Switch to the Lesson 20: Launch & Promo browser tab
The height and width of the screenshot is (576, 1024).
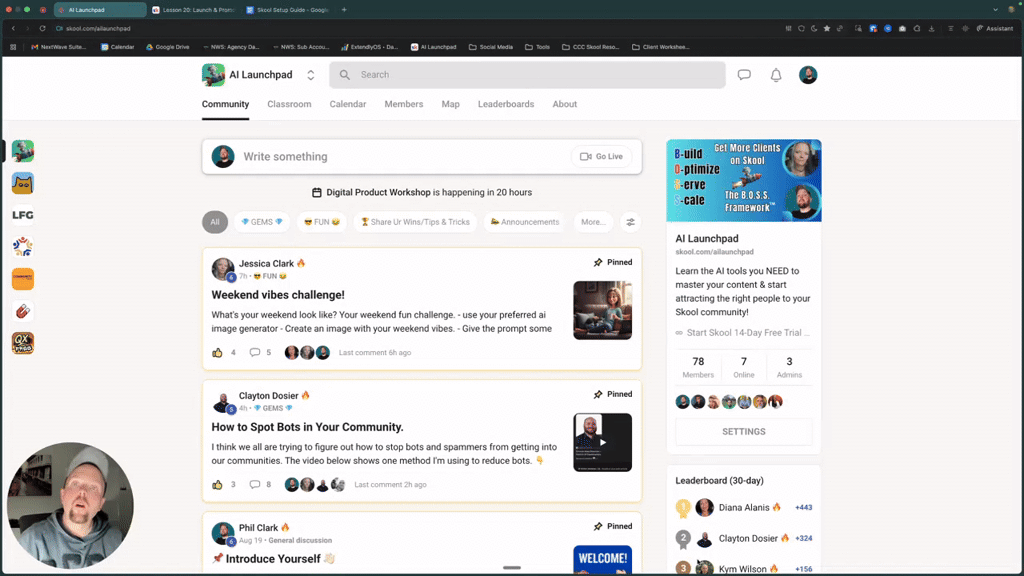pyautogui.click(x=193, y=10)
